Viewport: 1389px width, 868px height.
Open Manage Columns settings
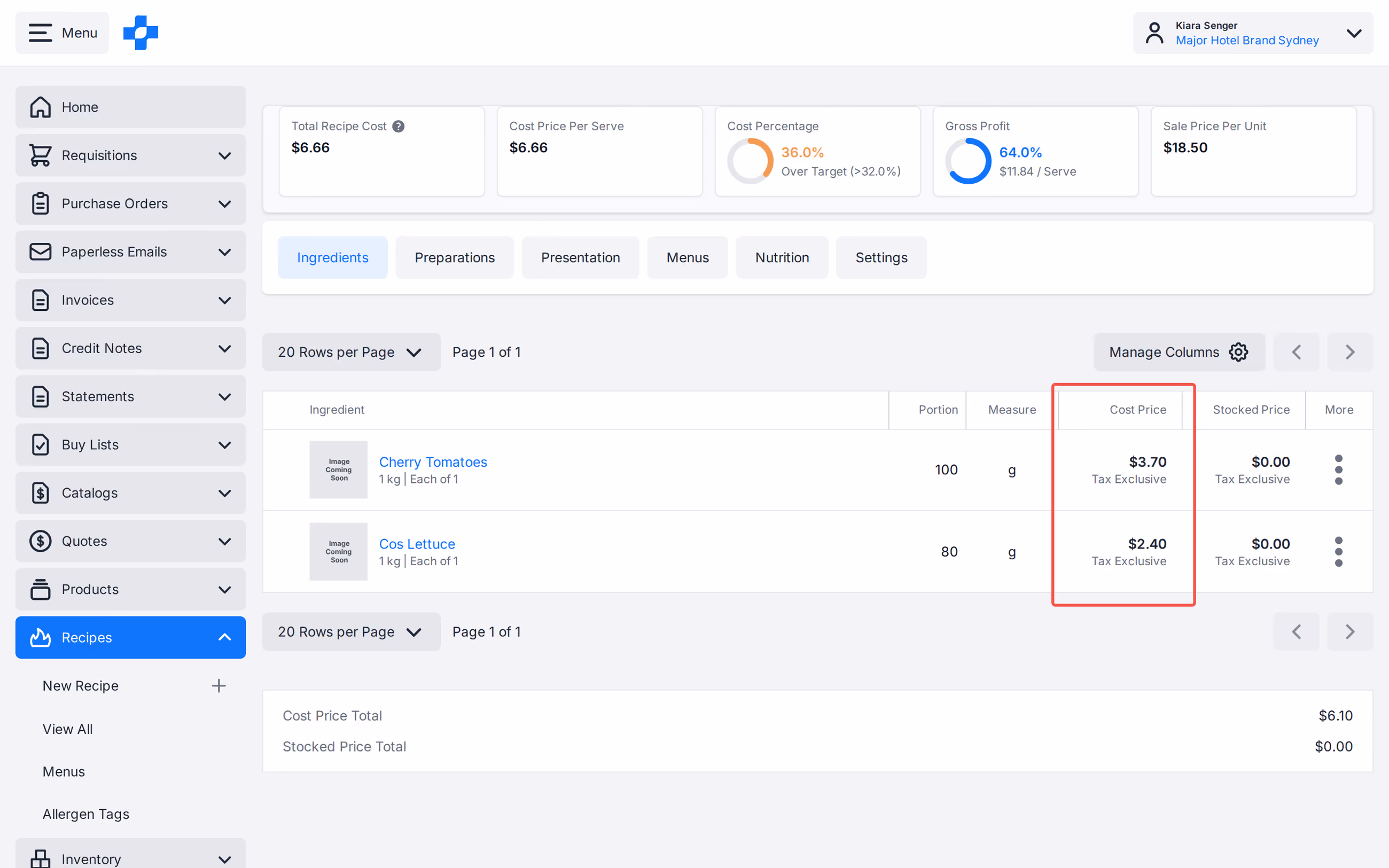1179,352
